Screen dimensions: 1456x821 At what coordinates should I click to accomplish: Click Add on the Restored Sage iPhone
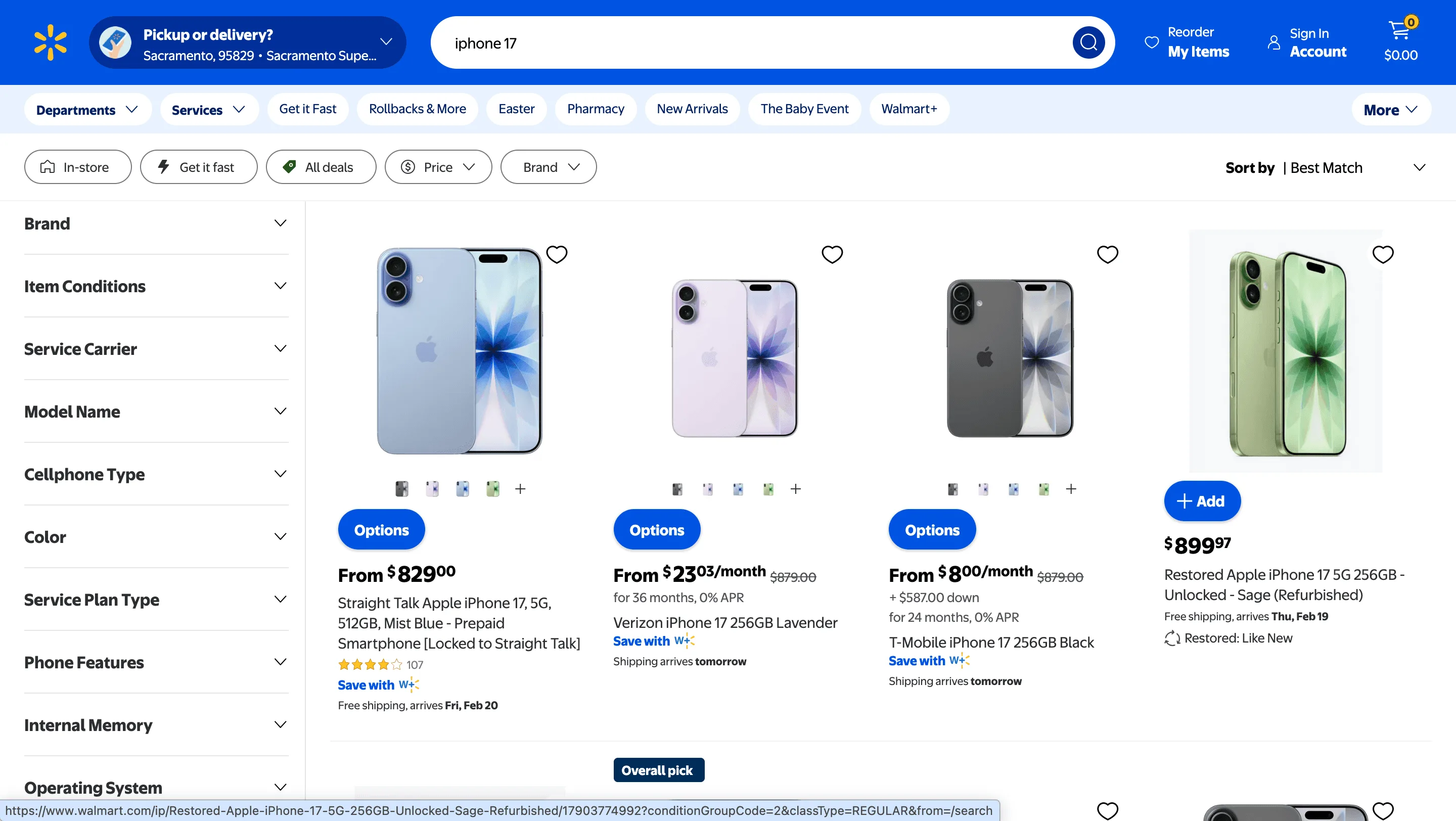tap(1202, 500)
